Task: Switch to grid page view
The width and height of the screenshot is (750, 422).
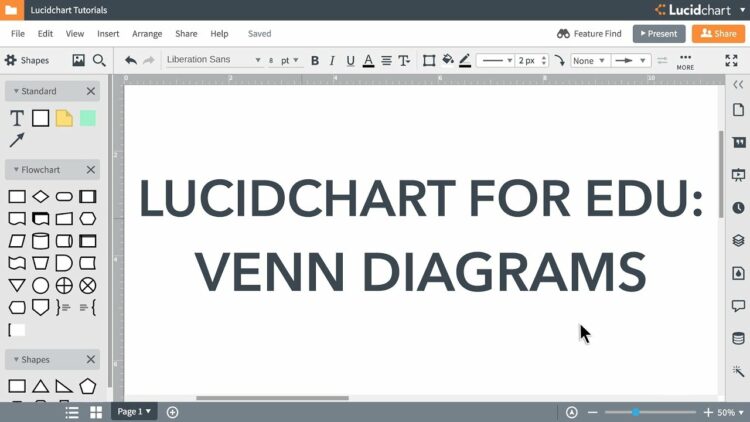Action: pyautogui.click(x=96, y=412)
